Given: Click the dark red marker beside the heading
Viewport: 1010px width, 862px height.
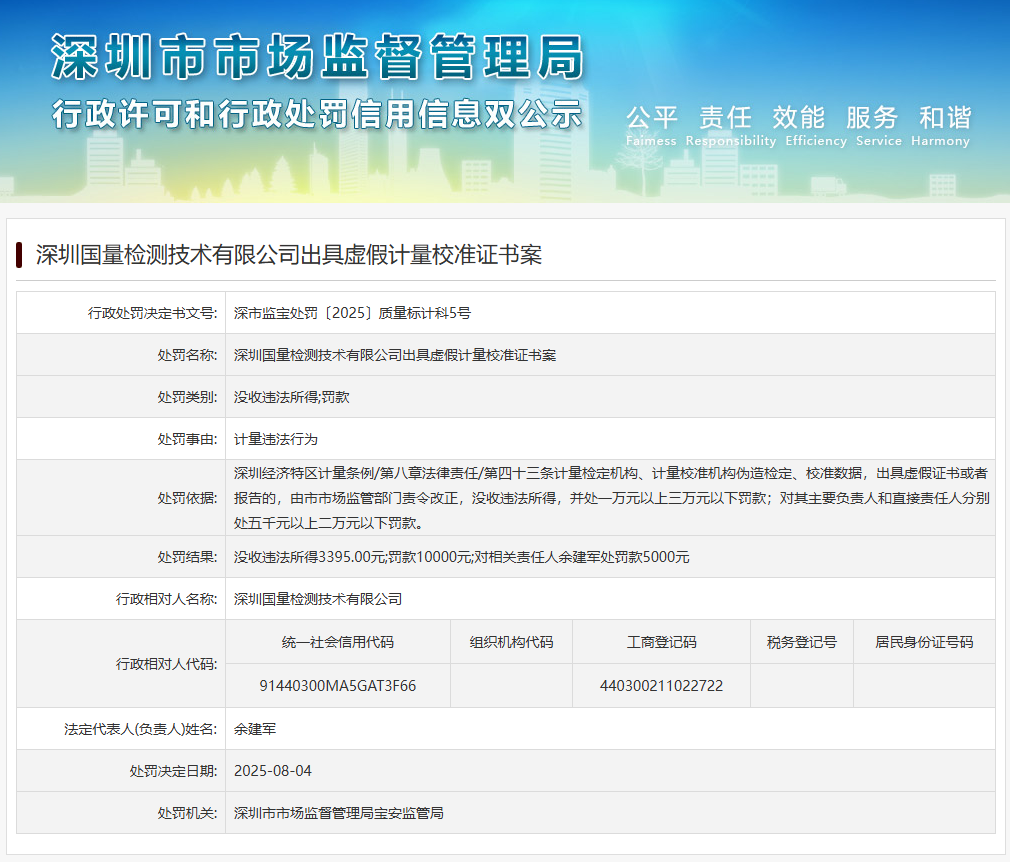Looking at the screenshot, I should pos(19,255).
